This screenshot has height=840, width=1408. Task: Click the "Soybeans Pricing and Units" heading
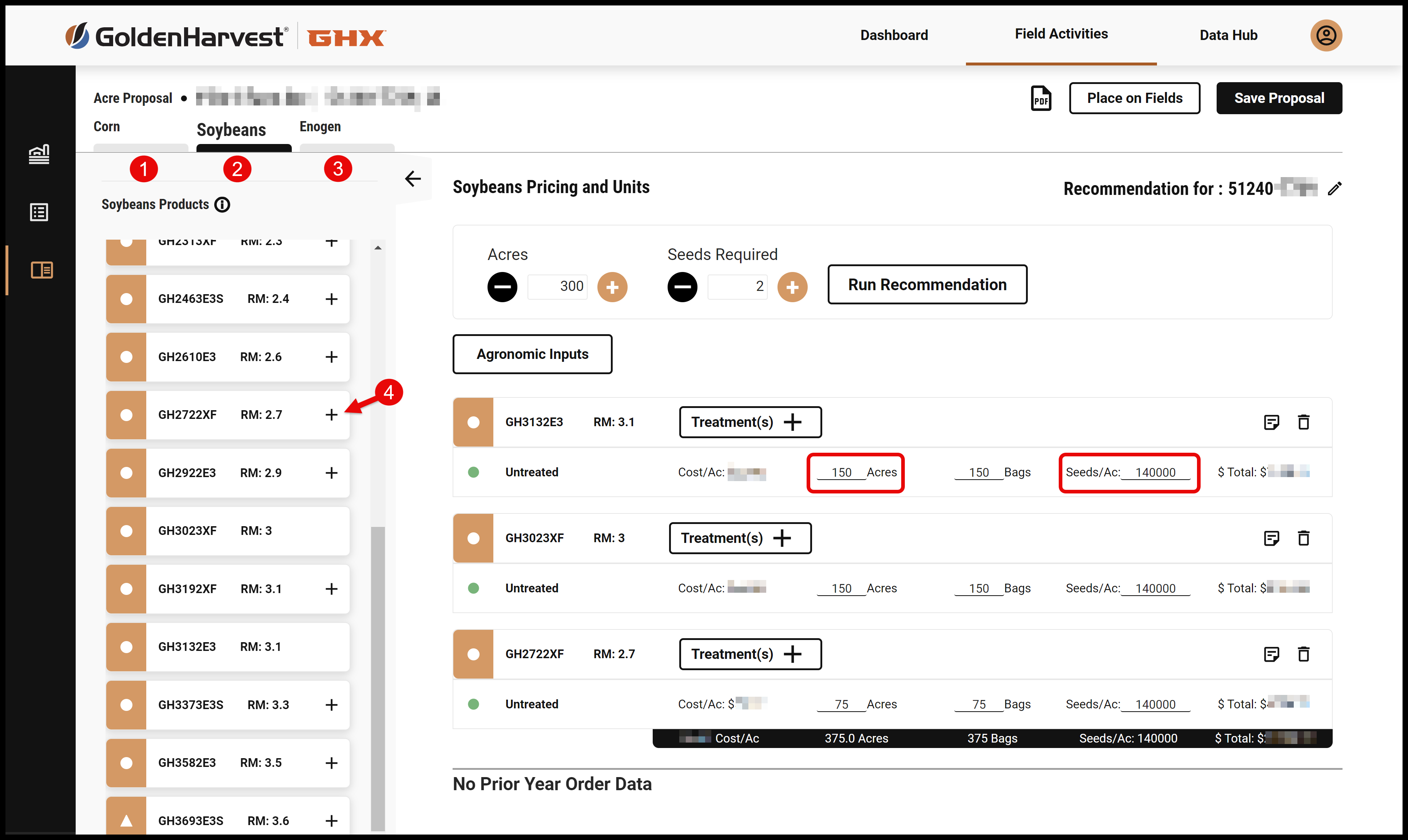coord(551,187)
